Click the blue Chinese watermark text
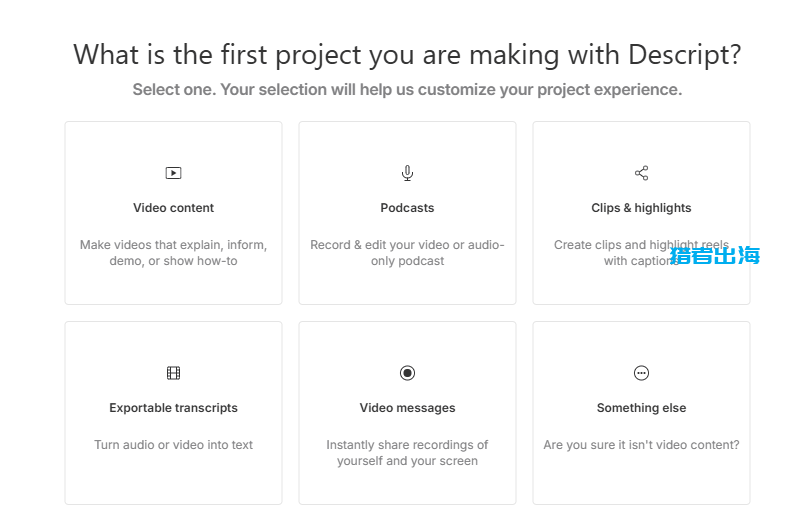This screenshot has width=790, height=529. (x=714, y=255)
